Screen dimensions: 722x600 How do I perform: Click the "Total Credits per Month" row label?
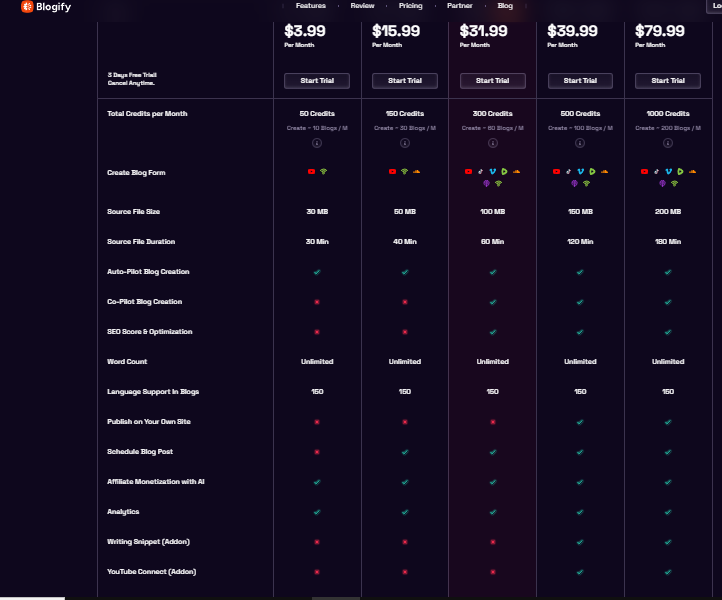point(147,113)
